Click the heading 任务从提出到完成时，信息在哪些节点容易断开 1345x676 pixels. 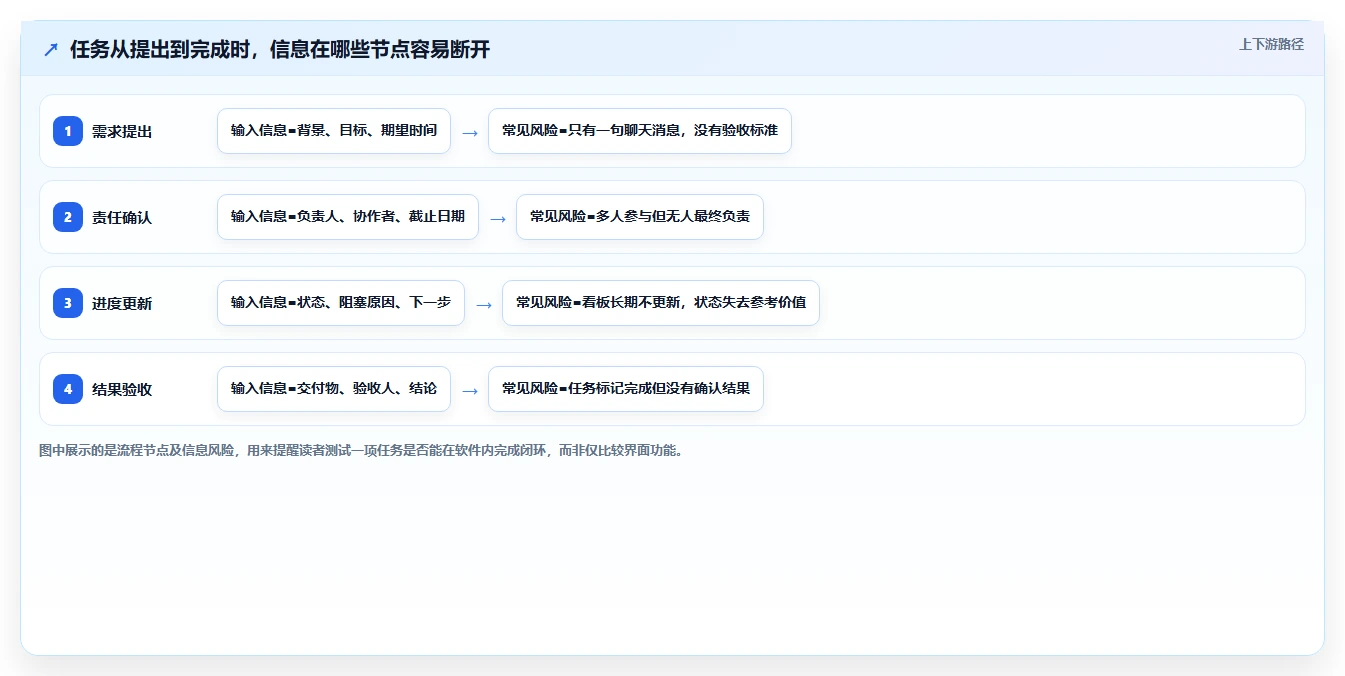click(280, 50)
